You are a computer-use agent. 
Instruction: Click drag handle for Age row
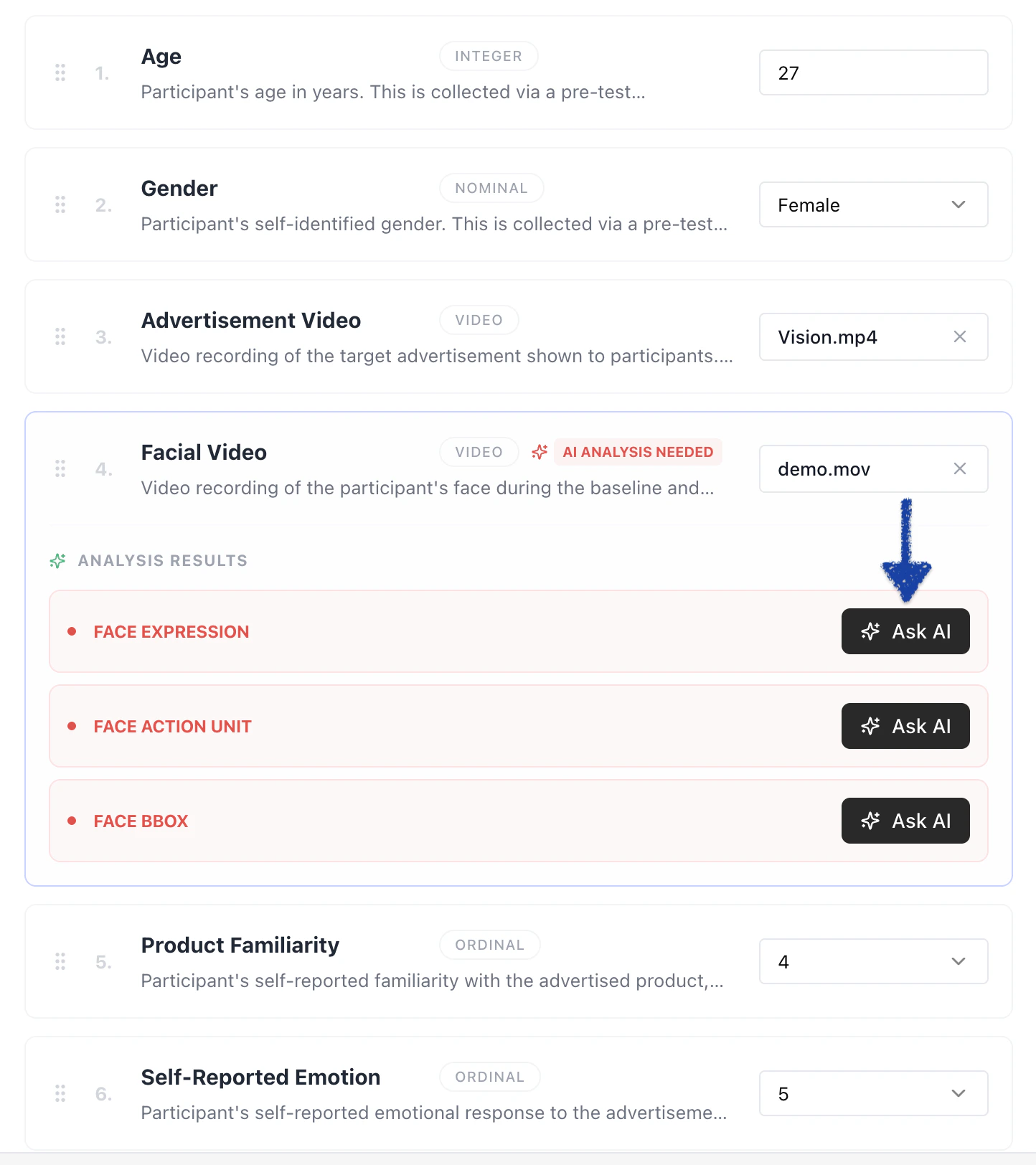tap(60, 72)
